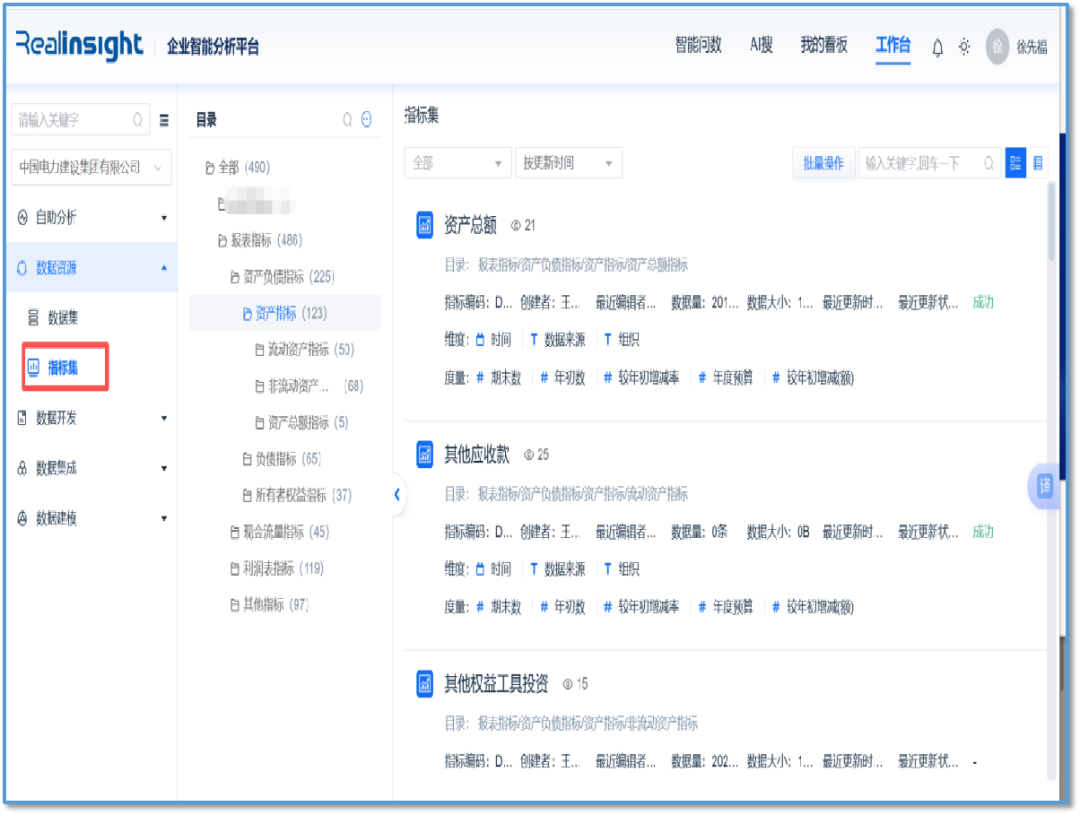This screenshot has width=1080, height=815.
Task: Open the directory more-options circle icon
Action: coord(366,120)
